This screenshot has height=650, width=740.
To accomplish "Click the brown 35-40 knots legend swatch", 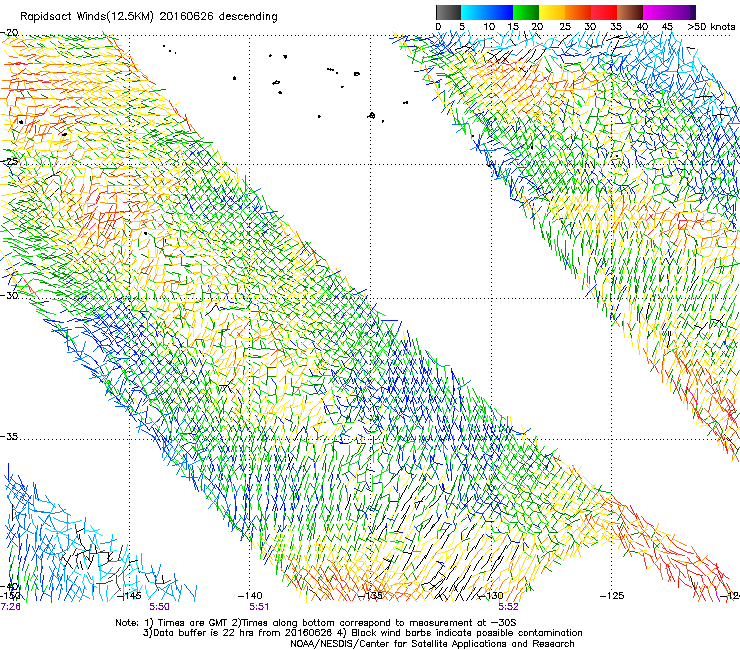I will 630,12.
